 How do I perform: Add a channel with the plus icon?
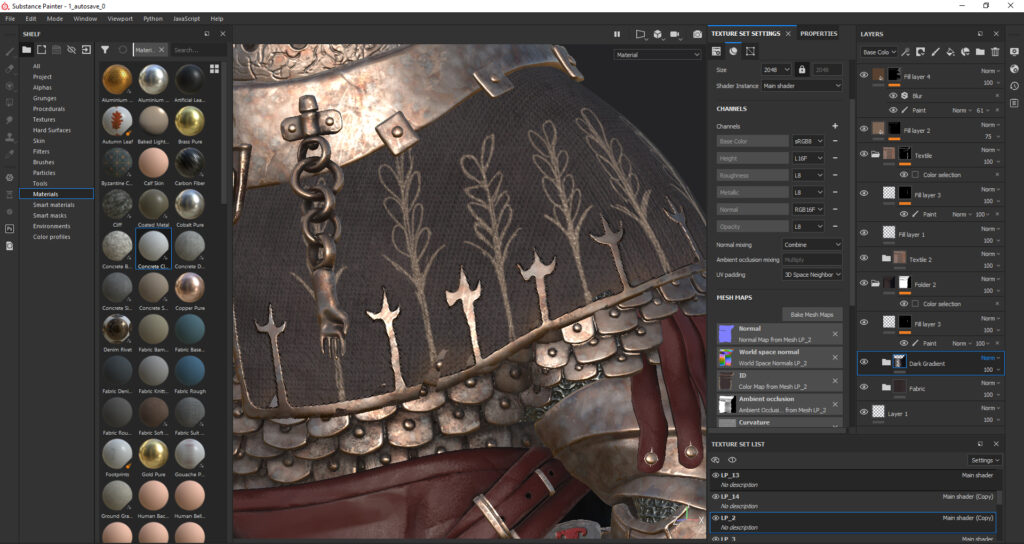(x=835, y=126)
